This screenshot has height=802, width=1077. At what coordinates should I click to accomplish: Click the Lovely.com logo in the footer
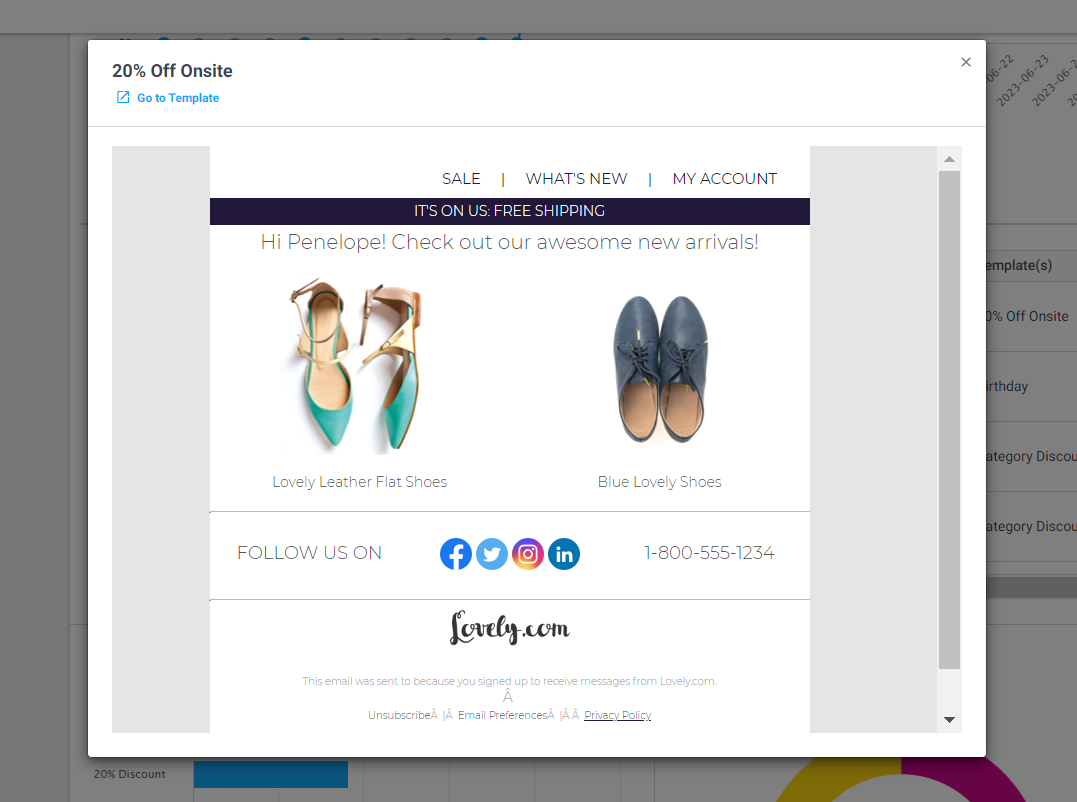click(510, 628)
